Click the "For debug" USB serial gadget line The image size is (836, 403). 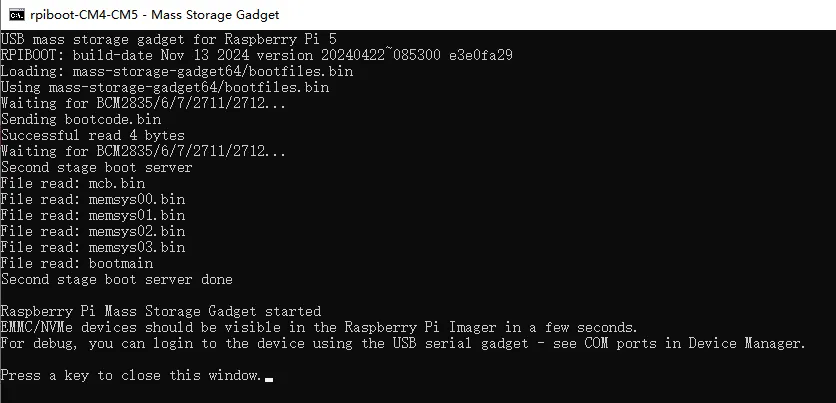(x=403, y=343)
